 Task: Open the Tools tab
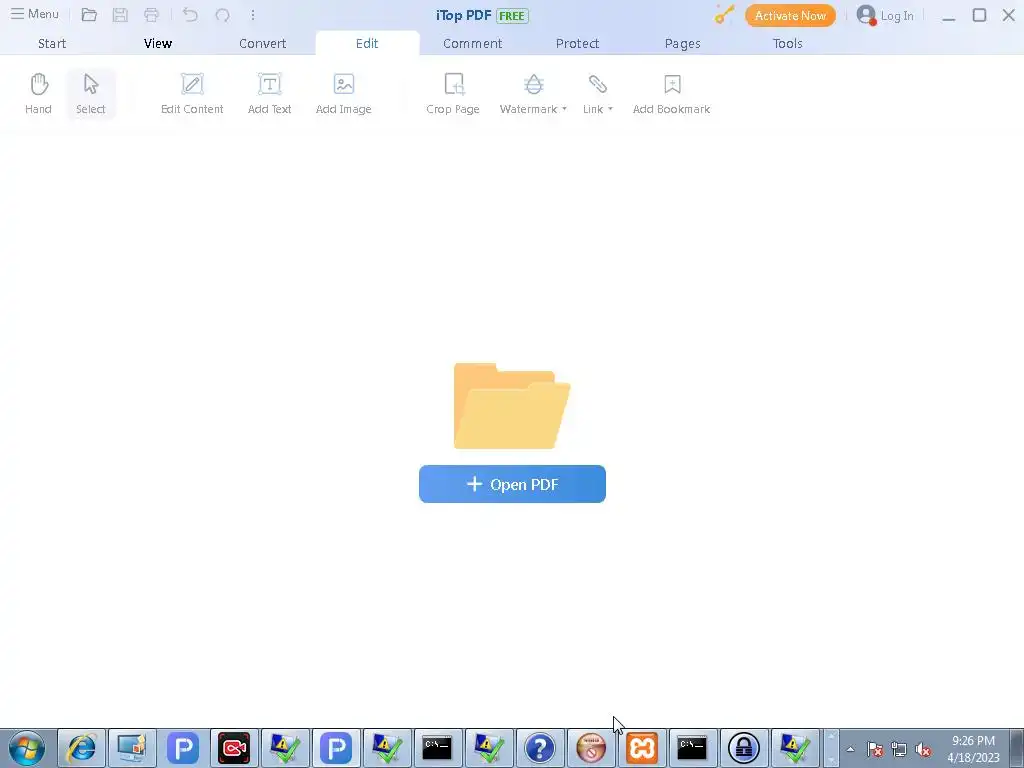[x=788, y=43]
